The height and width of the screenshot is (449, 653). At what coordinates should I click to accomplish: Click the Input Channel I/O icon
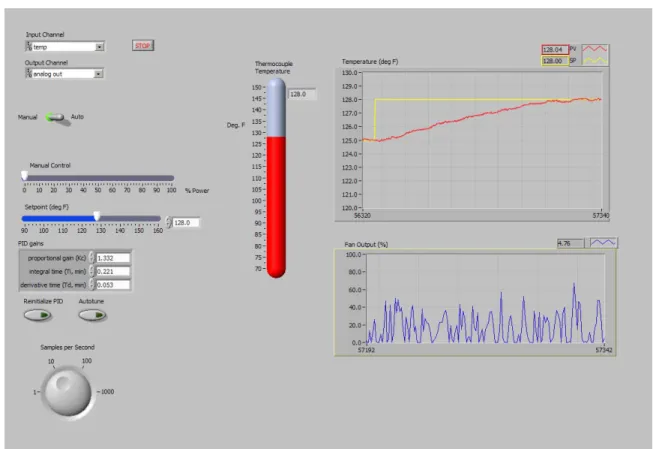29,46
